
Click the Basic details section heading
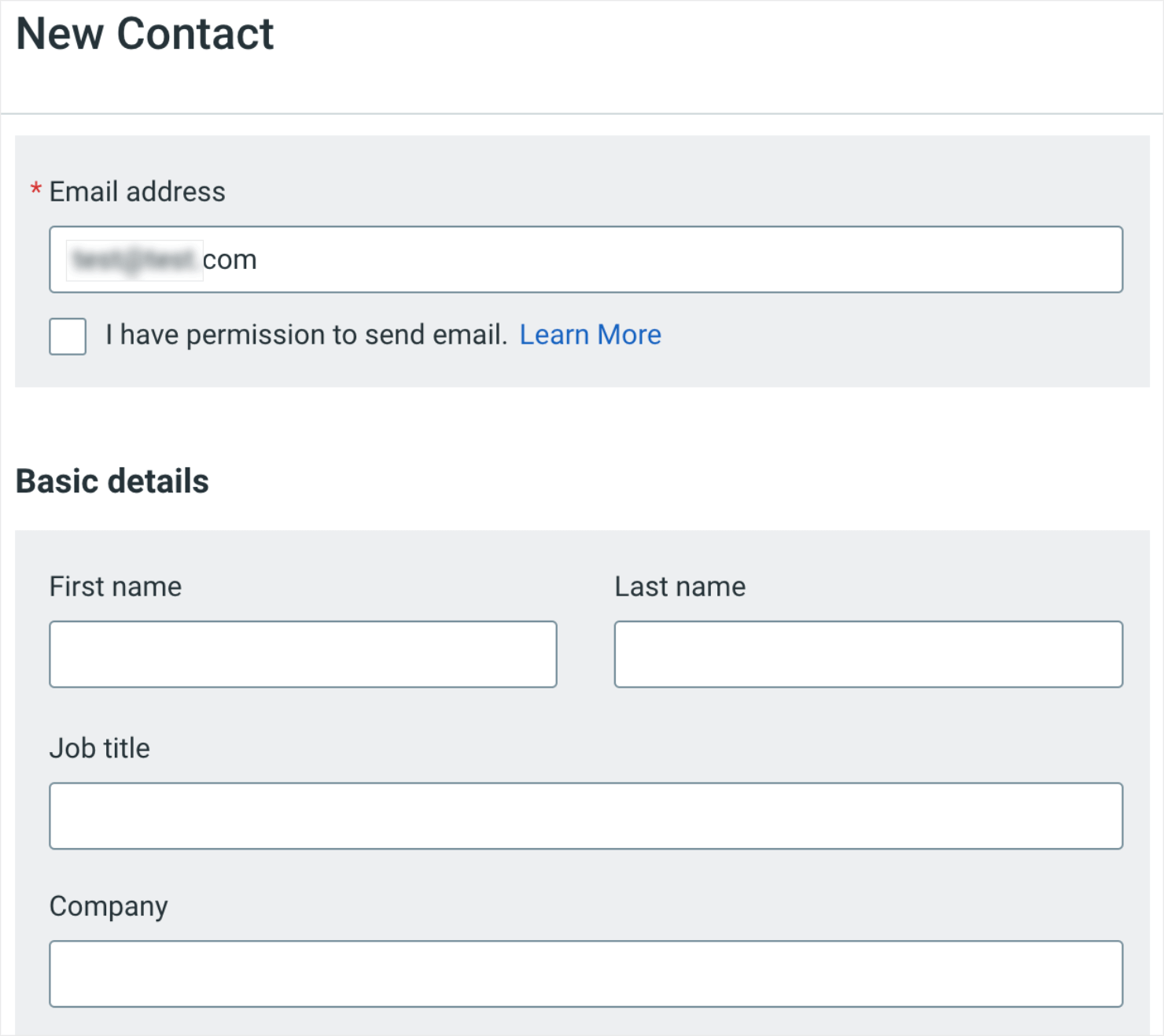(112, 481)
